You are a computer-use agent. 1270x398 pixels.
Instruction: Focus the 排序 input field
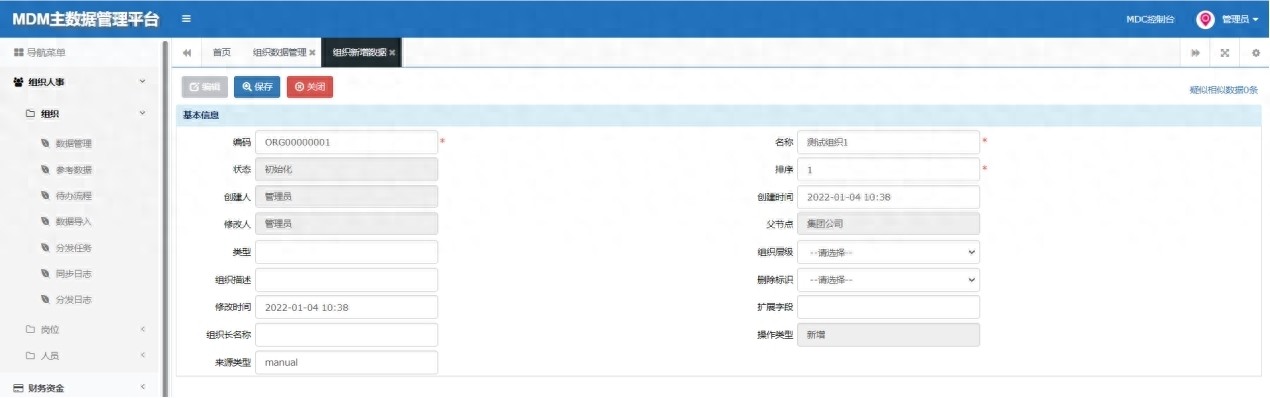(888, 170)
